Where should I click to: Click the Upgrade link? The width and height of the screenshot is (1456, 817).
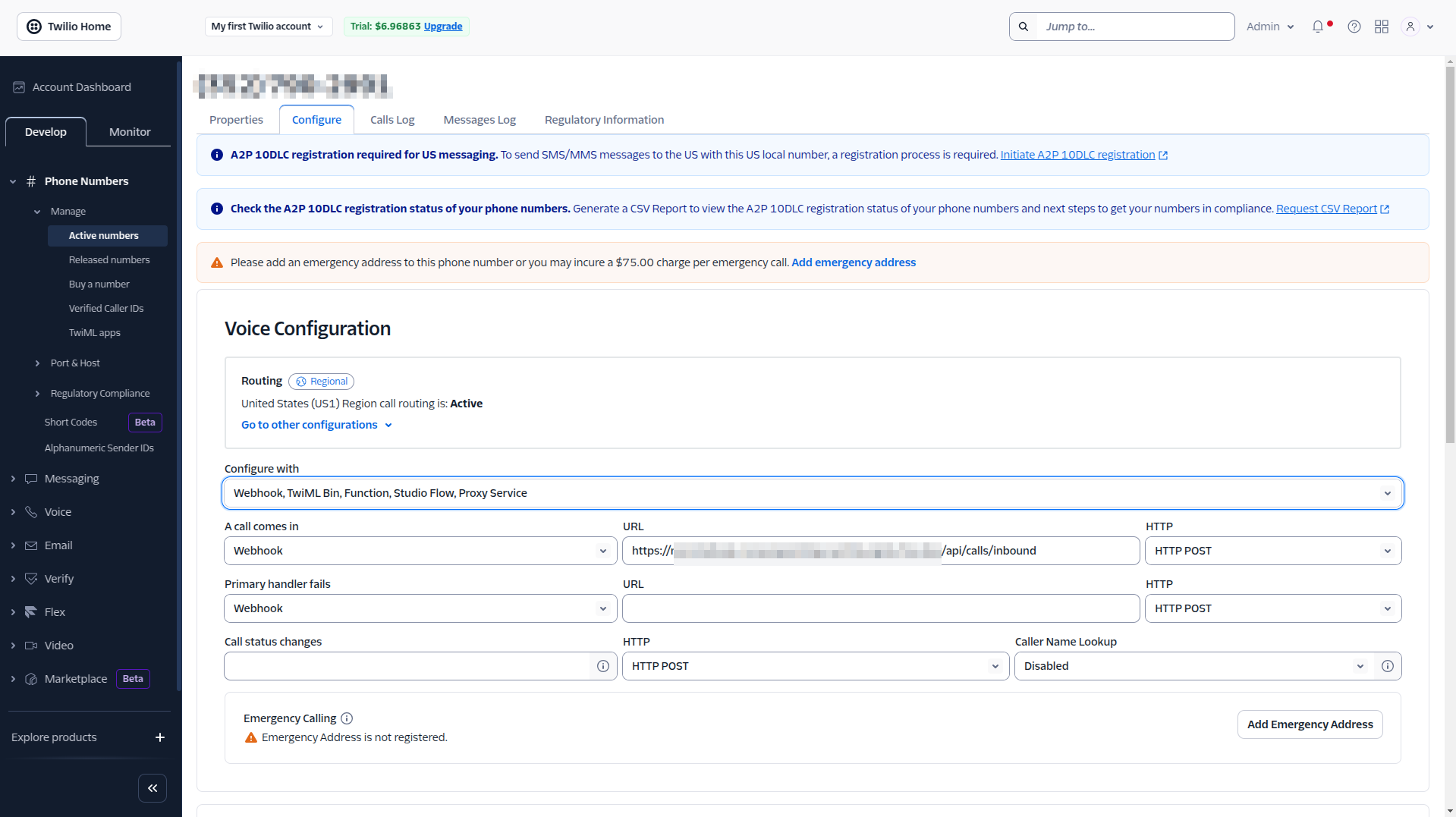443,27
